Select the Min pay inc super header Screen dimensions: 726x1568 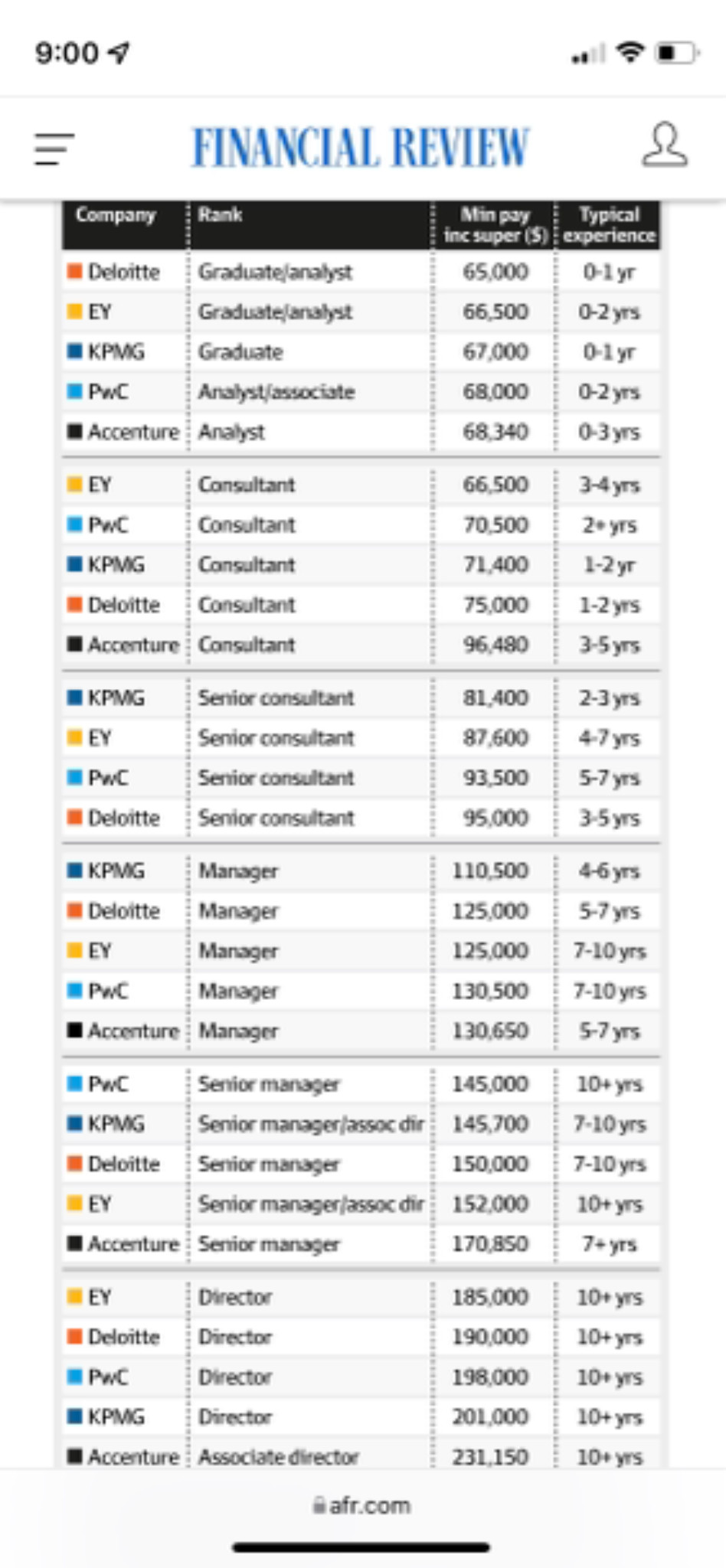495,225
